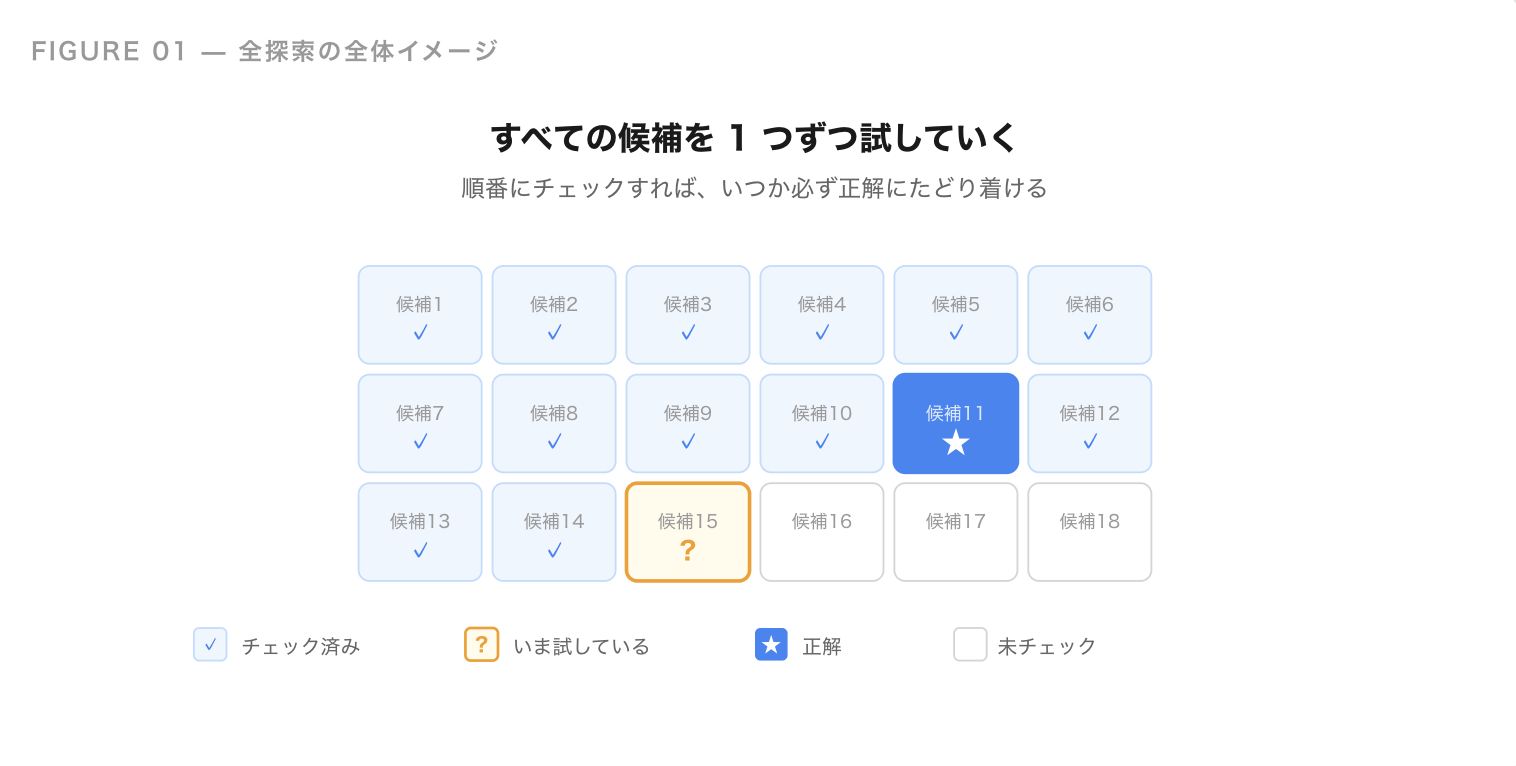Click the 候補12 checked tile
The image size is (1516, 766).
(1090, 423)
